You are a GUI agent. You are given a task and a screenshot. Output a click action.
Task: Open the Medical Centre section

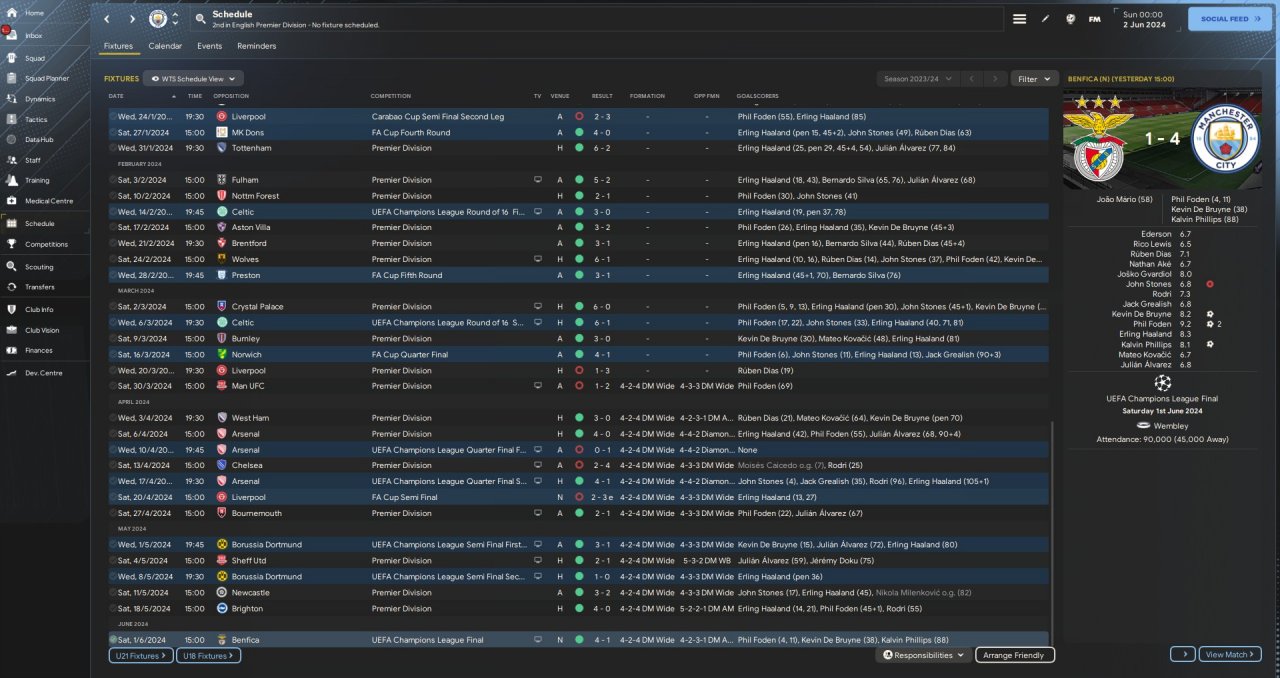pos(48,201)
